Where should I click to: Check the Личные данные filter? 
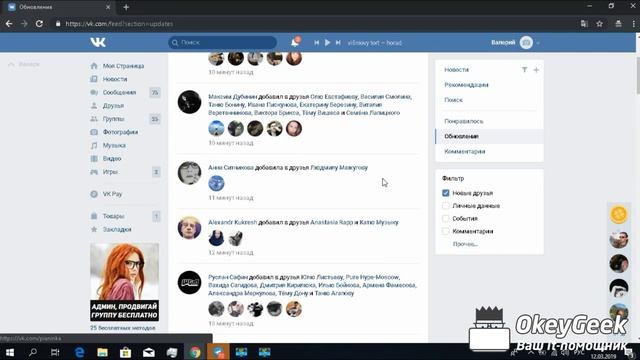[446, 206]
